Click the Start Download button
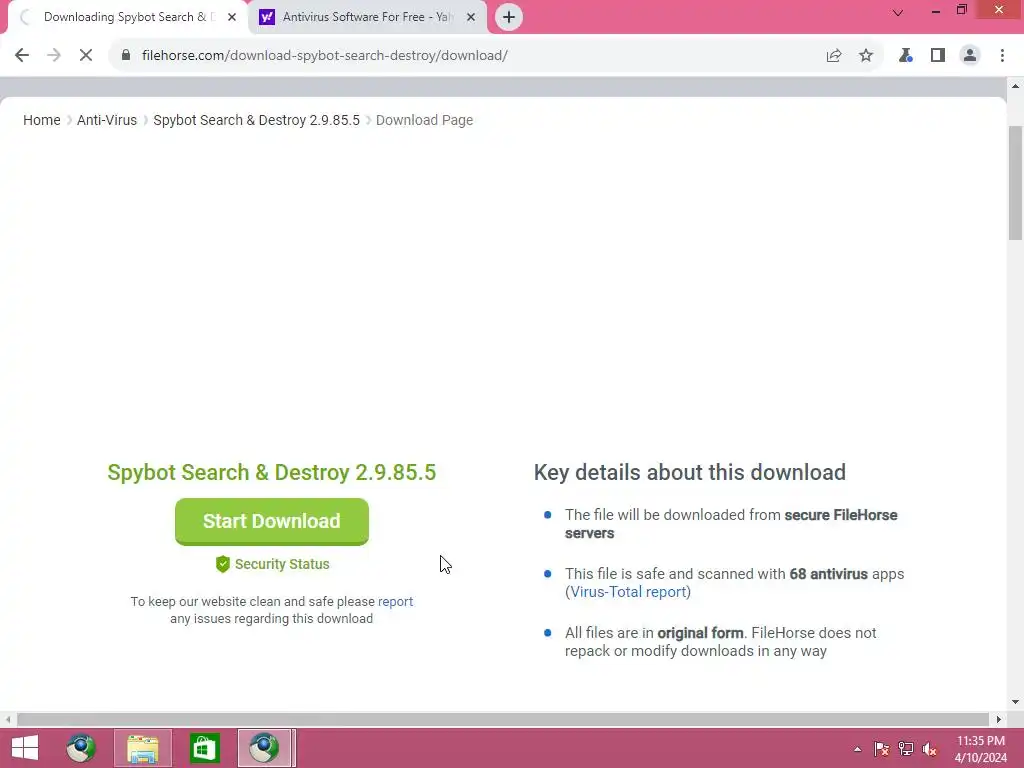Screen dimensions: 1024x768 tap(272, 521)
